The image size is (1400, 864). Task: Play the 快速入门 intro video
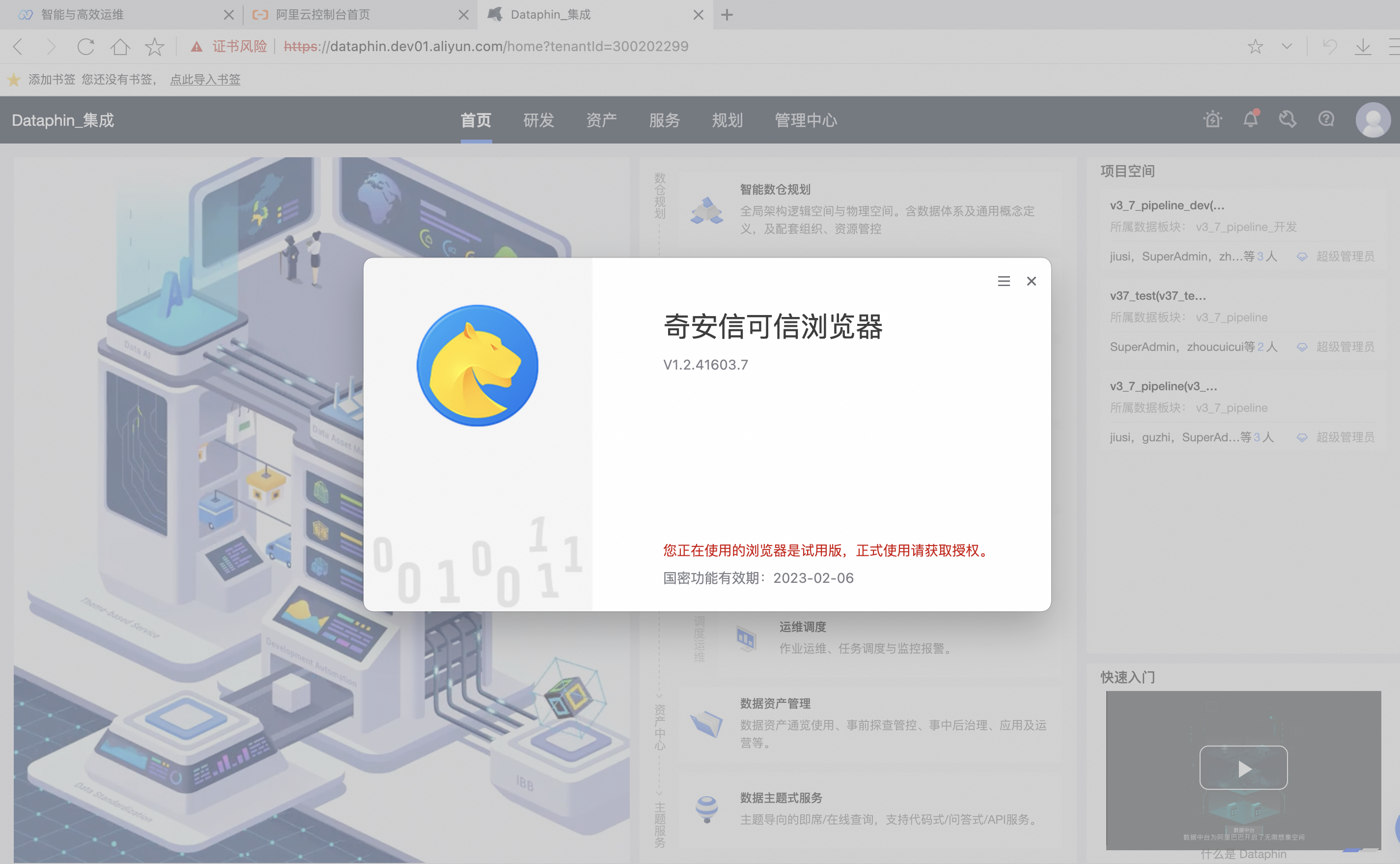1243,768
